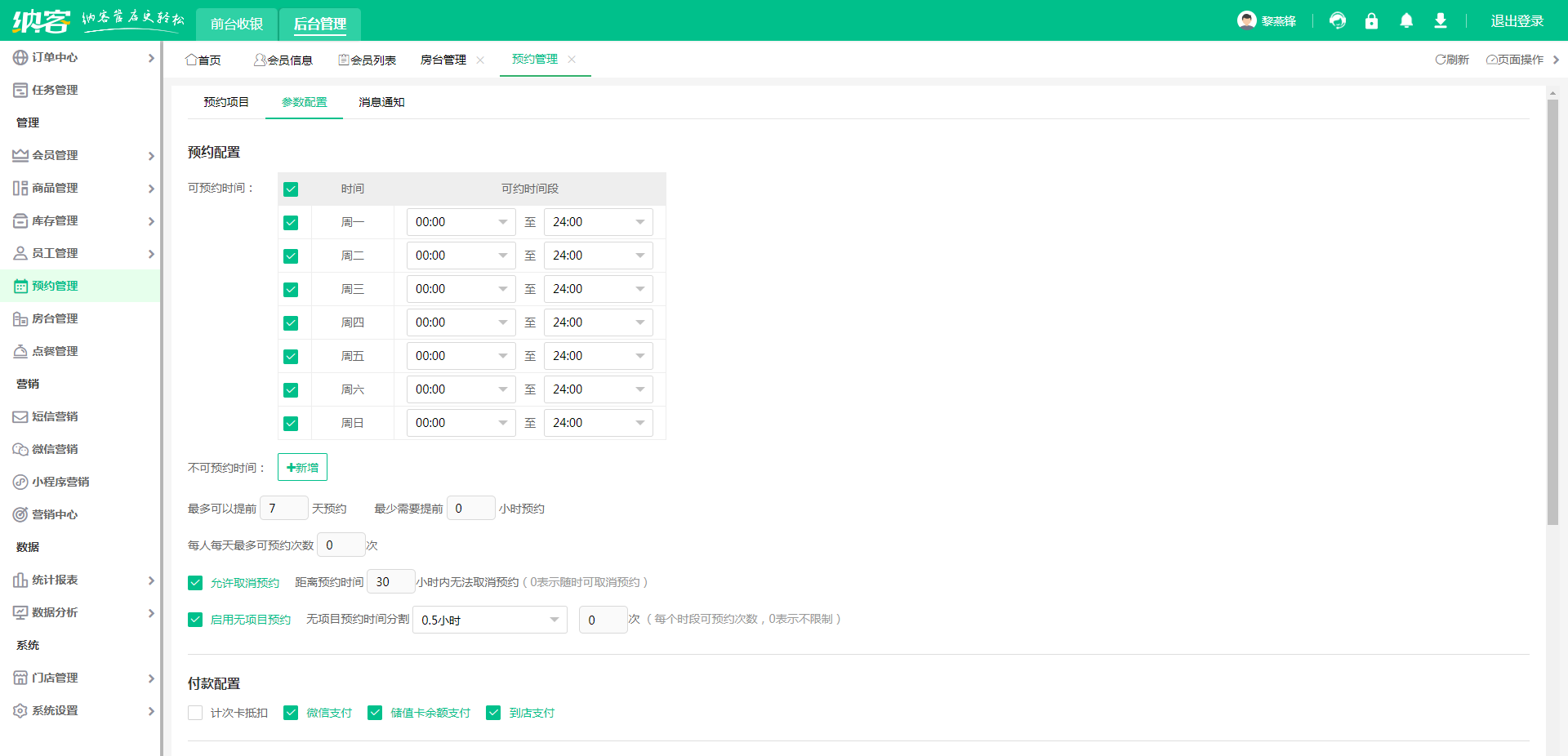Switch to the 消息通知 tab
The height and width of the screenshot is (756, 1568).
pyautogui.click(x=381, y=102)
